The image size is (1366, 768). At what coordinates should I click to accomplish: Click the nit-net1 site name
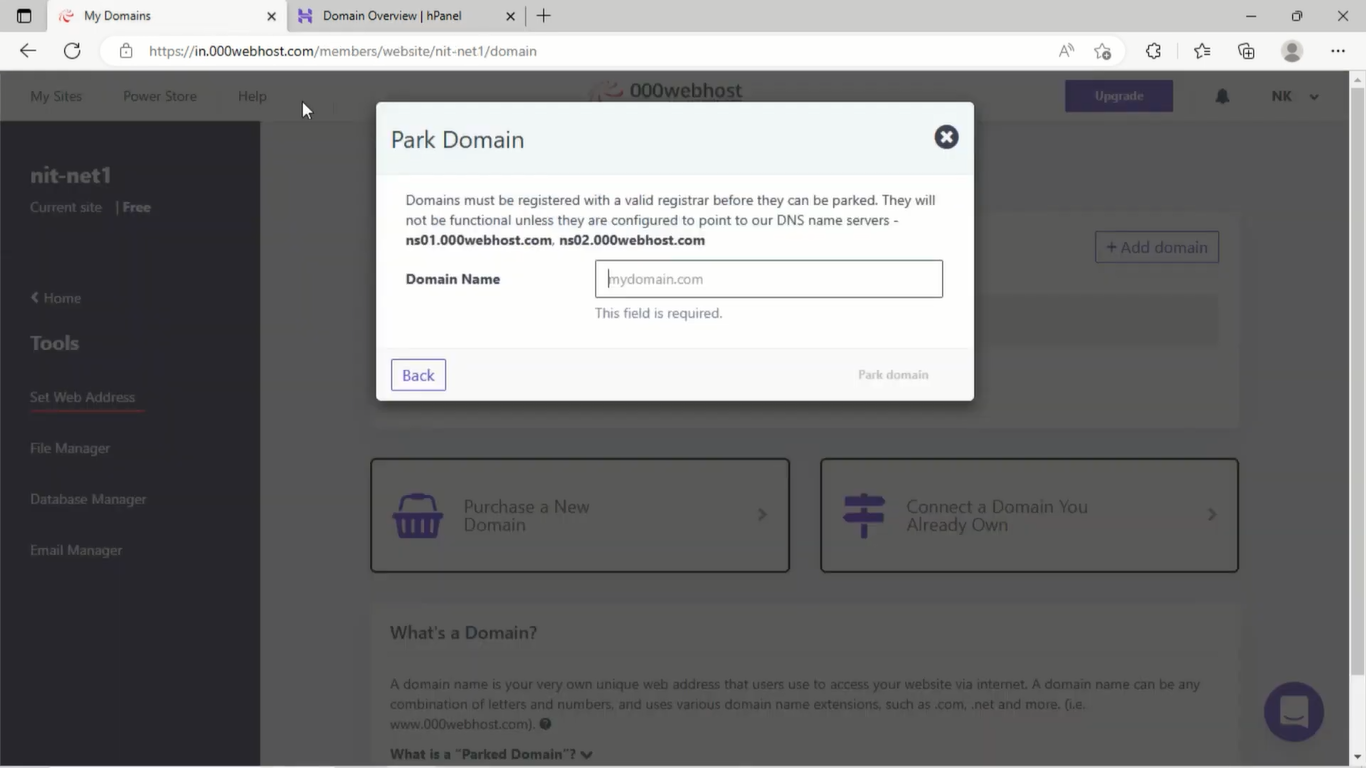pos(71,175)
